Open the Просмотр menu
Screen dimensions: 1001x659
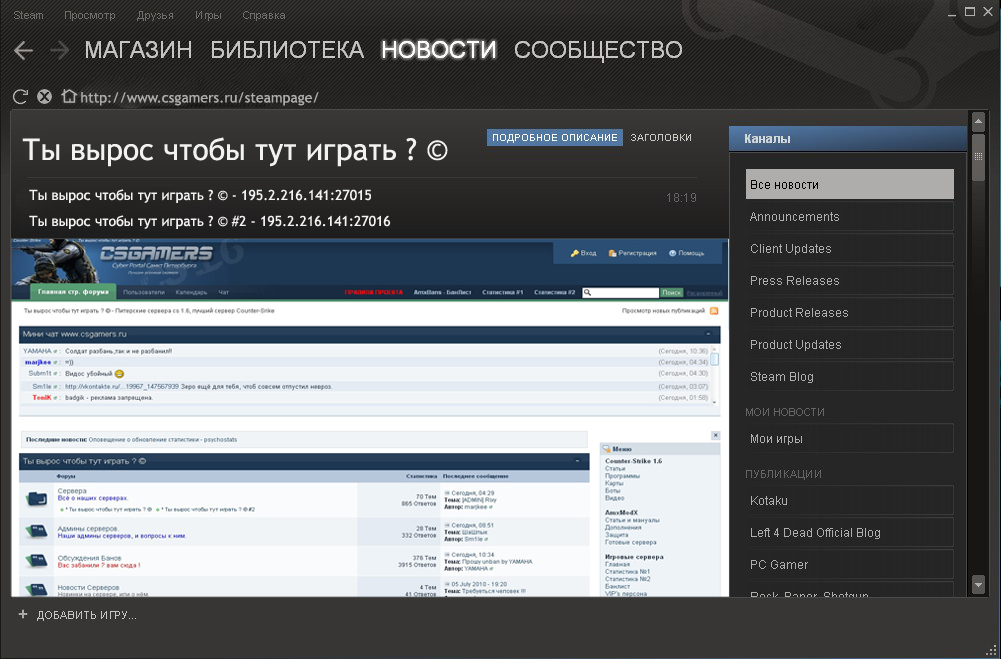(x=89, y=15)
